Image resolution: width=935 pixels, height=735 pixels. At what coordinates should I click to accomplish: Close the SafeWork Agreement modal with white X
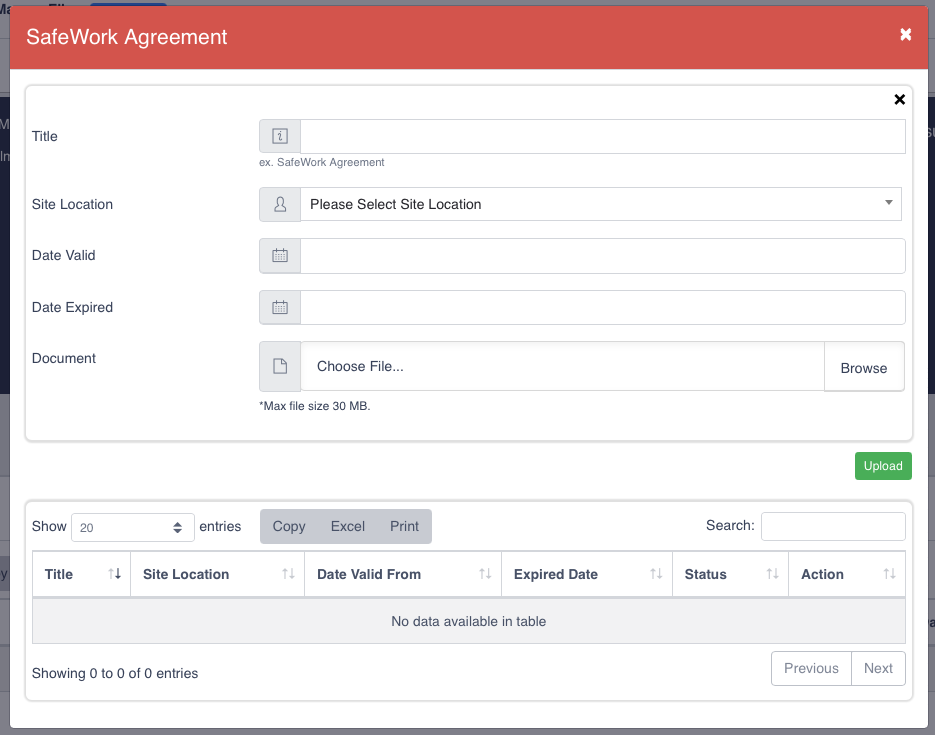point(905,35)
